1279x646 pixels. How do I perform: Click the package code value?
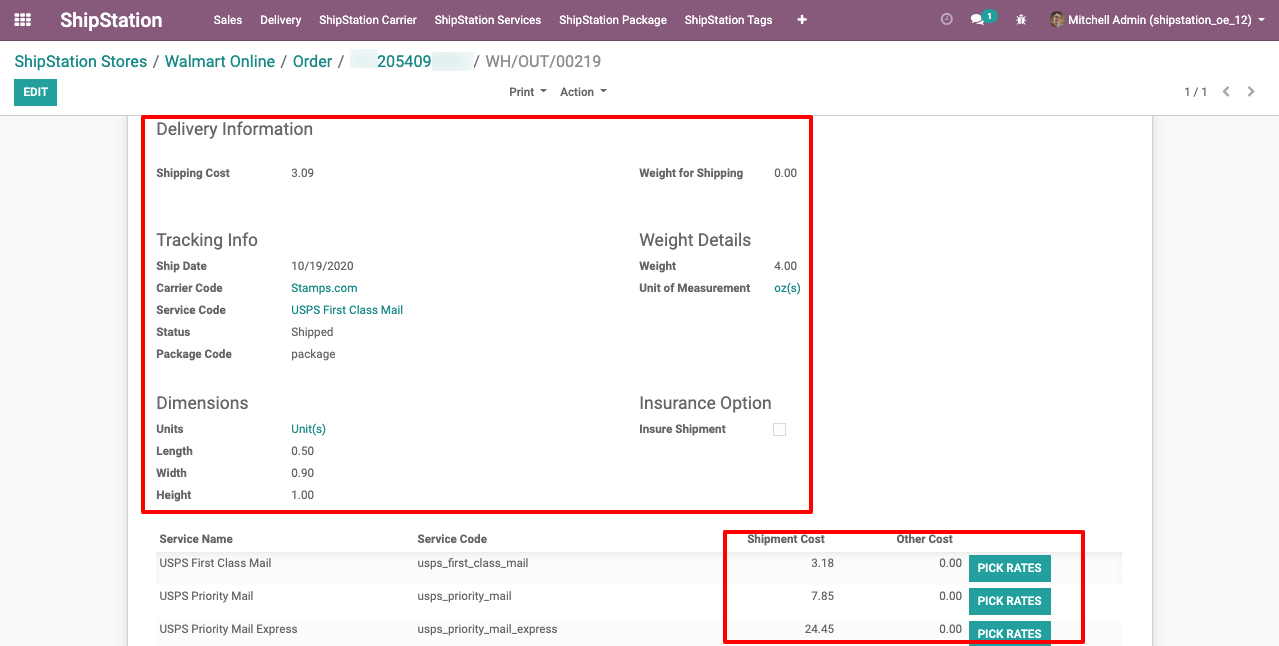[x=313, y=354]
